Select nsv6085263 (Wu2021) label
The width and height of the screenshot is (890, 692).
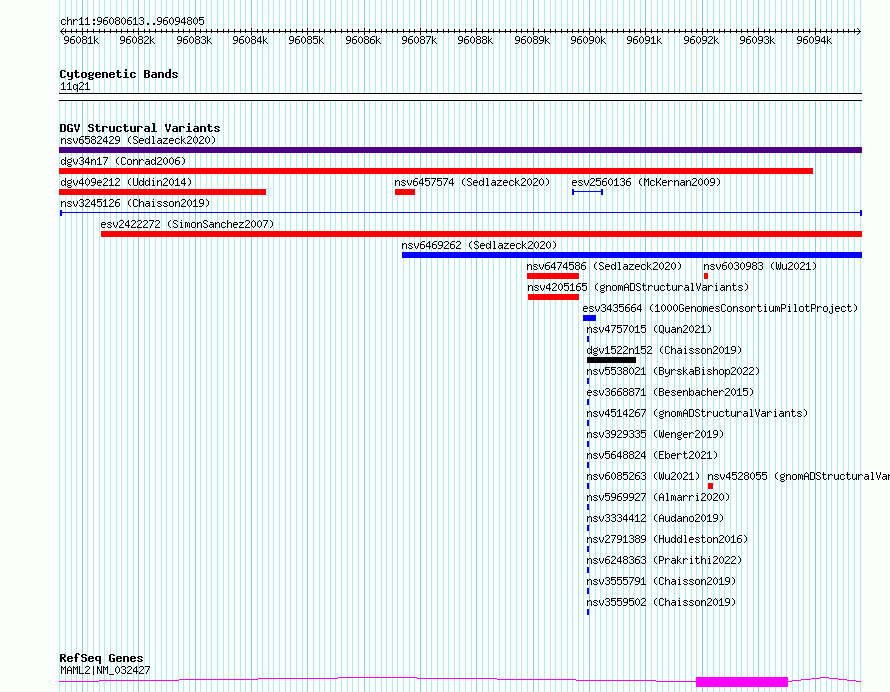pos(643,476)
